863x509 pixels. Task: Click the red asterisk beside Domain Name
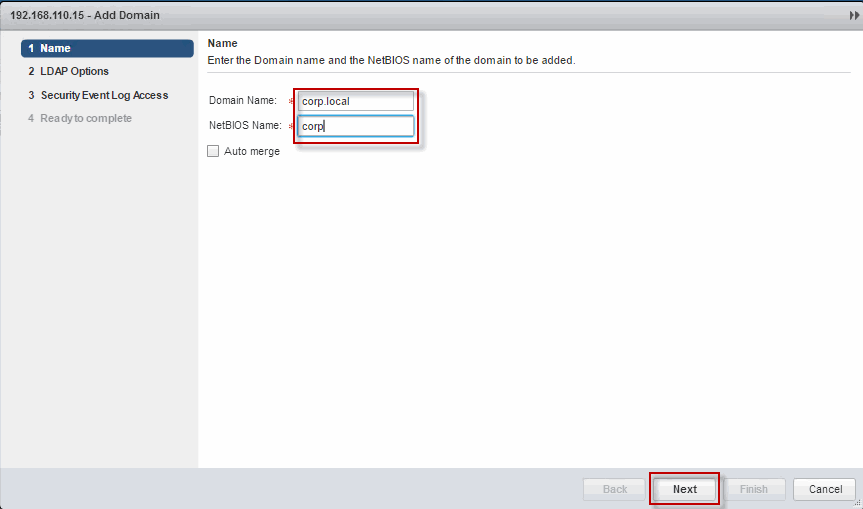pos(292,102)
